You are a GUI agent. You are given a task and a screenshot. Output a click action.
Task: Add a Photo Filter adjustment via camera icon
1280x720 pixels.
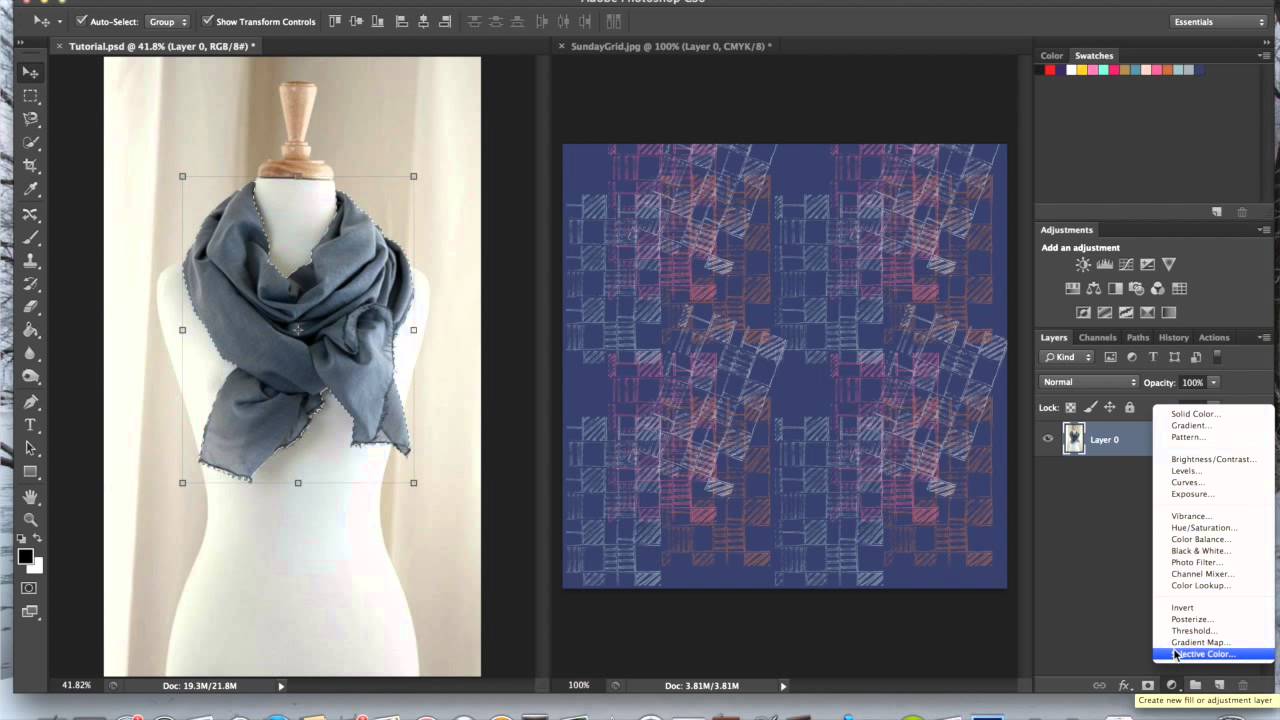(x=1136, y=289)
